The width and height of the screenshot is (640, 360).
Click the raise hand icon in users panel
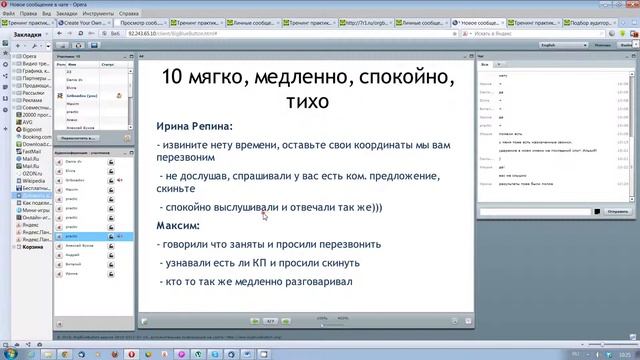point(127,138)
